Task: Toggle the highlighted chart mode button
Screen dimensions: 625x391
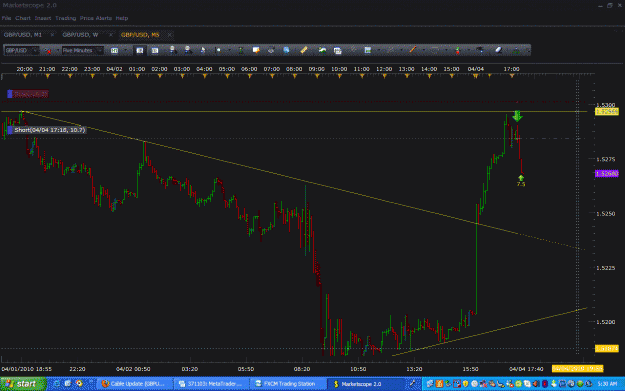Action: click(x=140, y=51)
